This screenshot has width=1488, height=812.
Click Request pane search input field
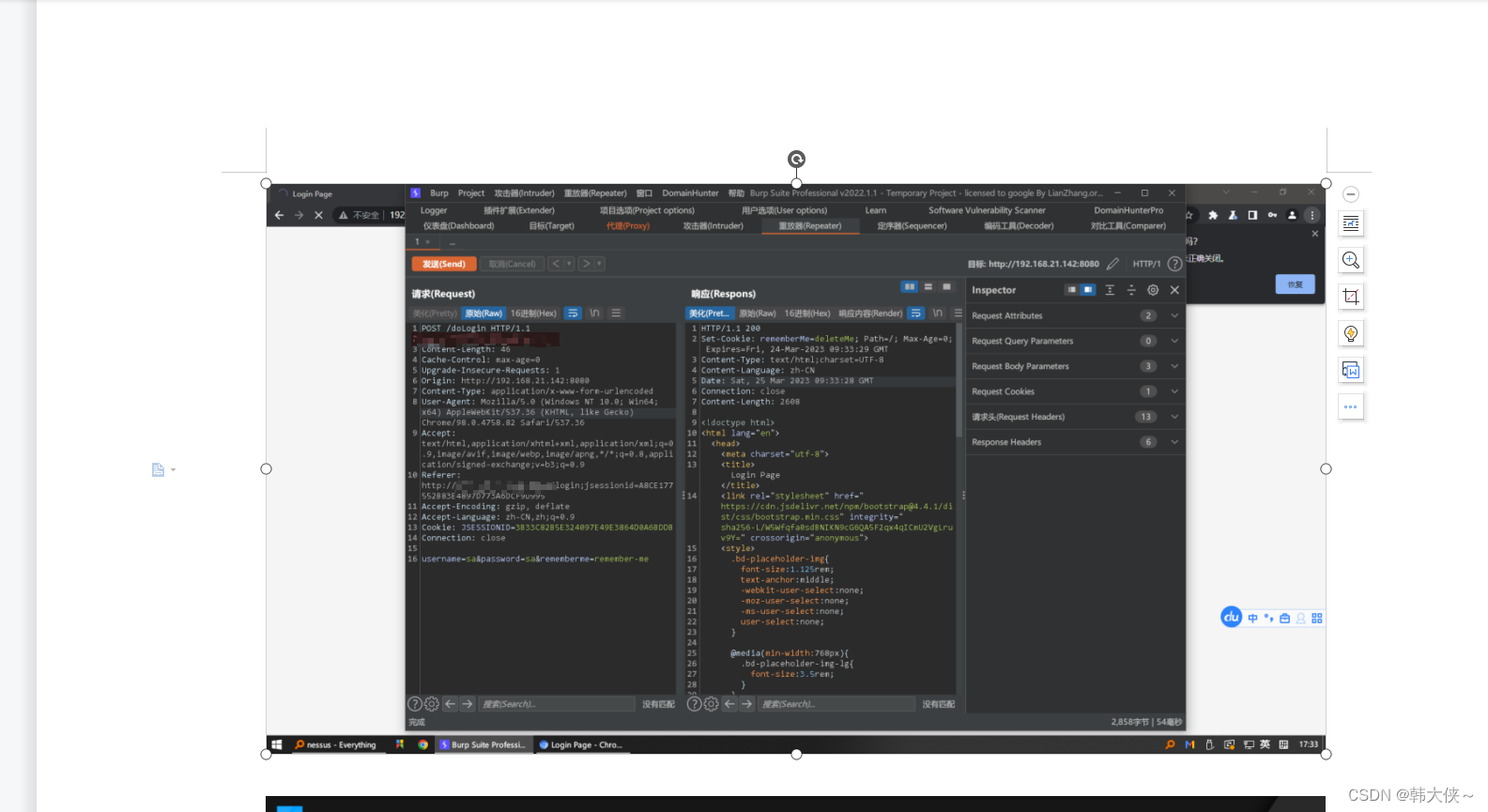pyautogui.click(x=557, y=704)
